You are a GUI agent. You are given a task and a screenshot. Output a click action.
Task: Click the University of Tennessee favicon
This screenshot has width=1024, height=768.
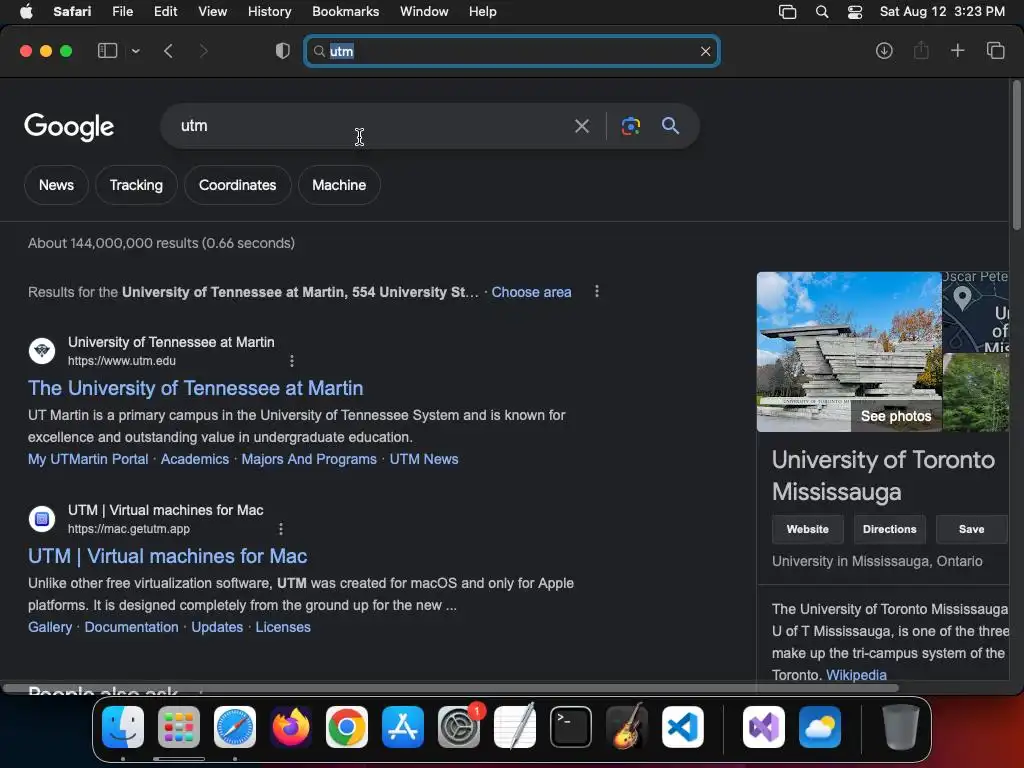coord(42,351)
